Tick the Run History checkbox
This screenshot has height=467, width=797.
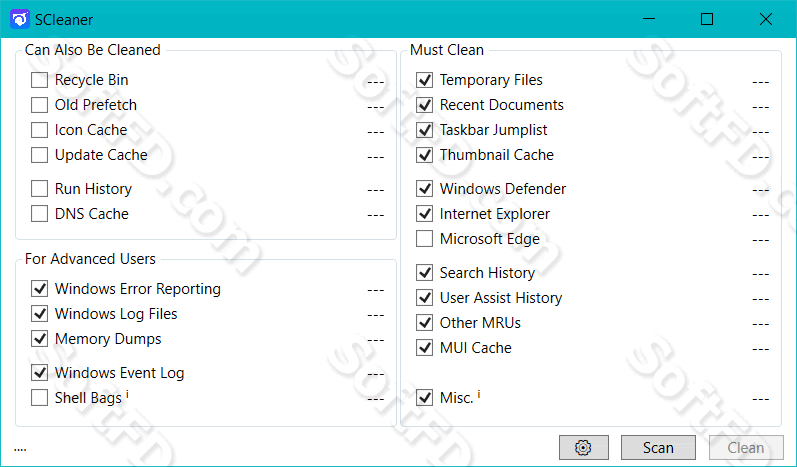(40, 189)
